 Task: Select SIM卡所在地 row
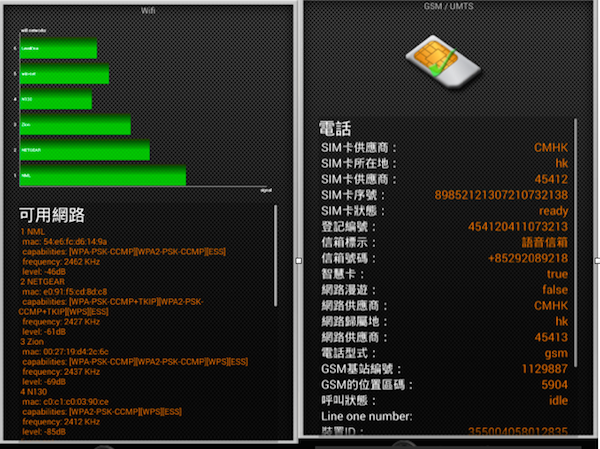(444, 163)
